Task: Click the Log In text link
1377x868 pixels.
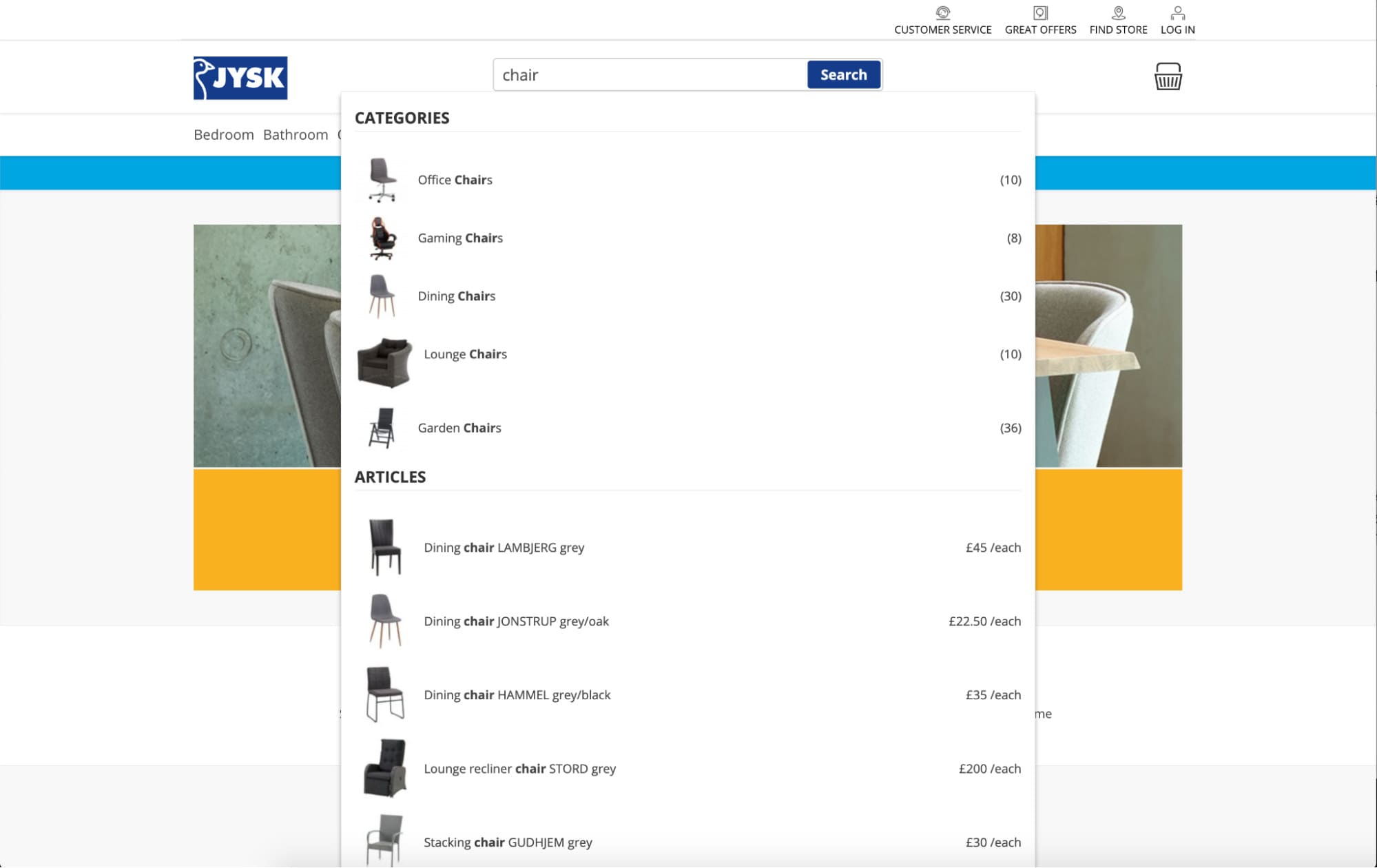Action: point(1177,30)
